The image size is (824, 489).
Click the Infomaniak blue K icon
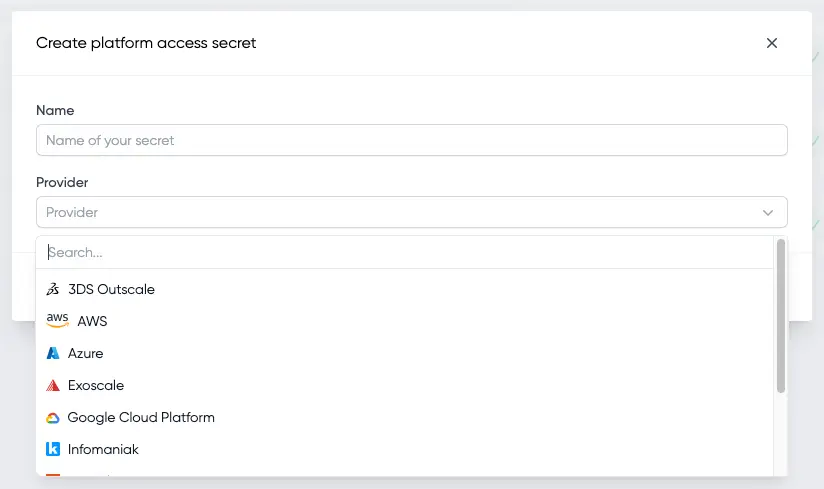point(53,449)
